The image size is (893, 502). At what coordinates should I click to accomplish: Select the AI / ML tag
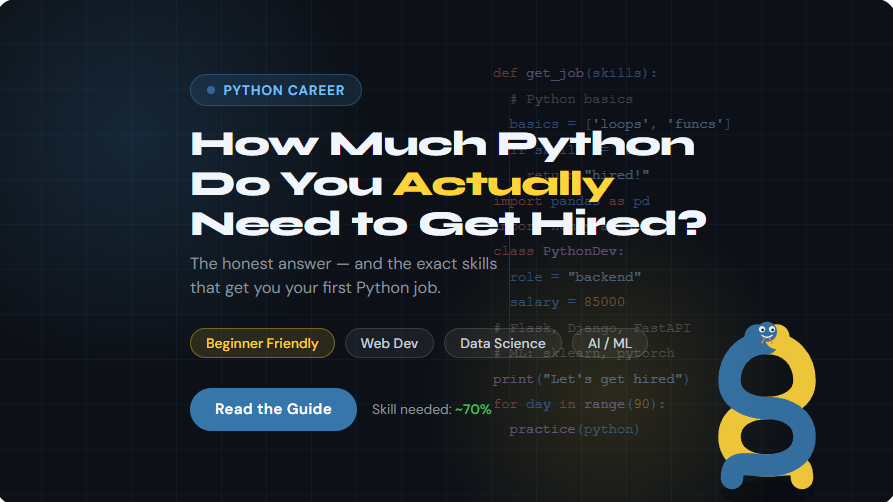click(x=609, y=343)
